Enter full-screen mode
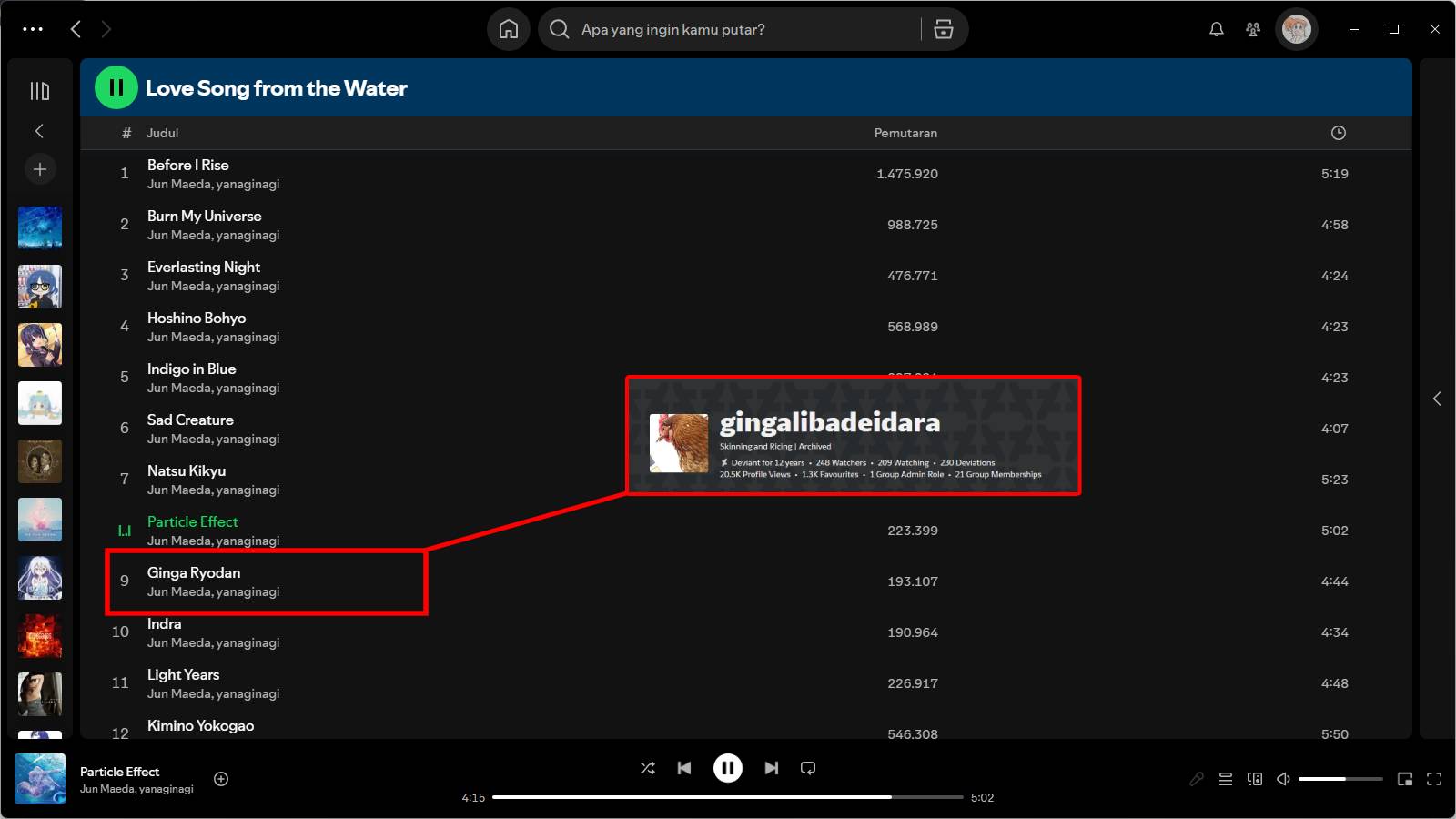Image resolution: width=1456 pixels, height=819 pixels. click(1434, 779)
